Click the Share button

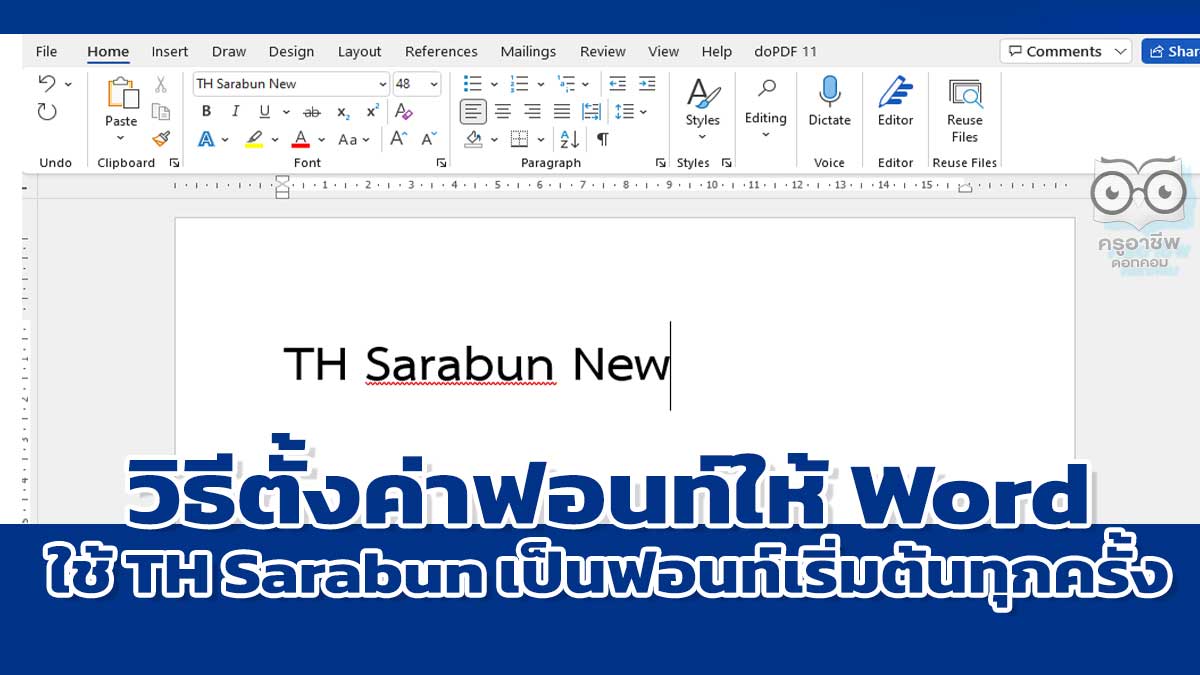coord(1171,51)
